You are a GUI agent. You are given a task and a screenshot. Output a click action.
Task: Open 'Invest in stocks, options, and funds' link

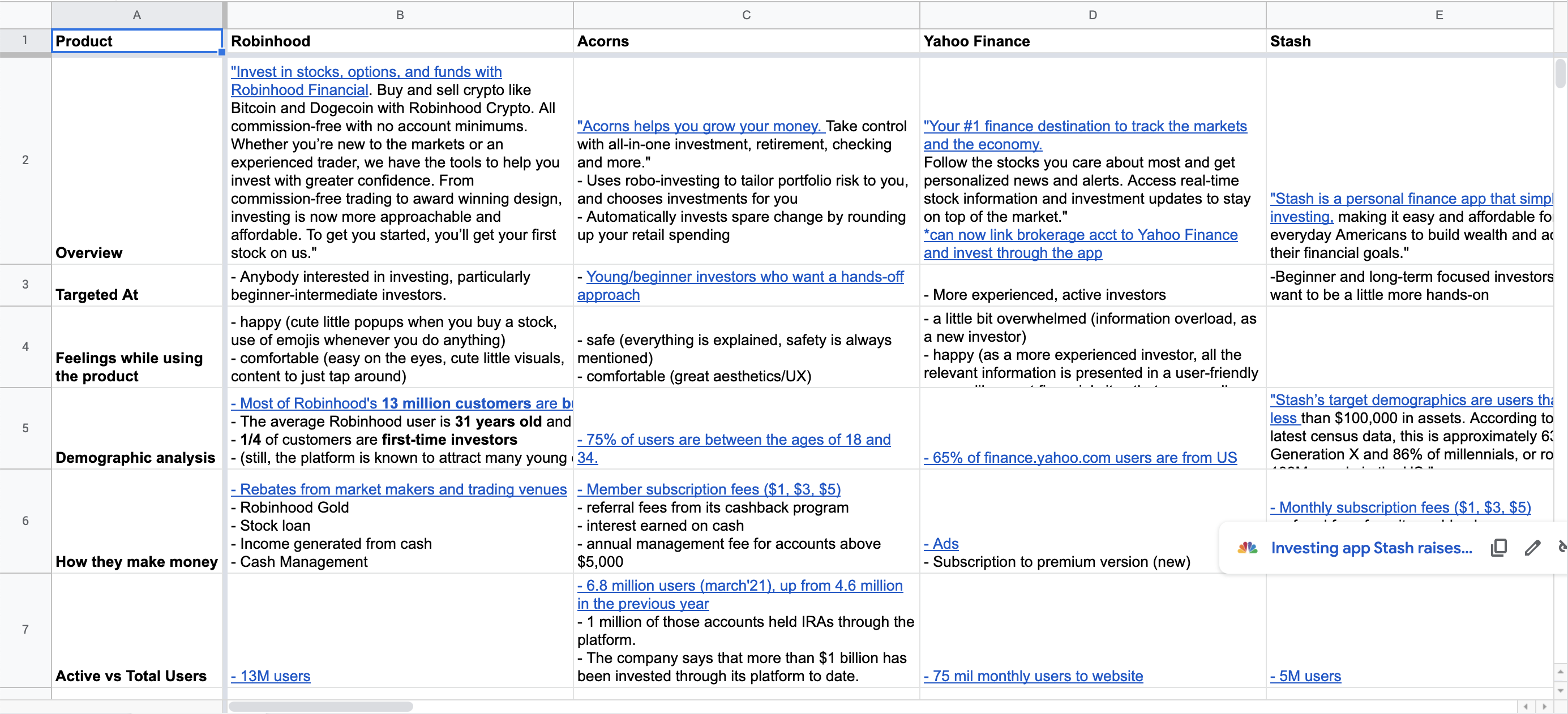pos(366,80)
